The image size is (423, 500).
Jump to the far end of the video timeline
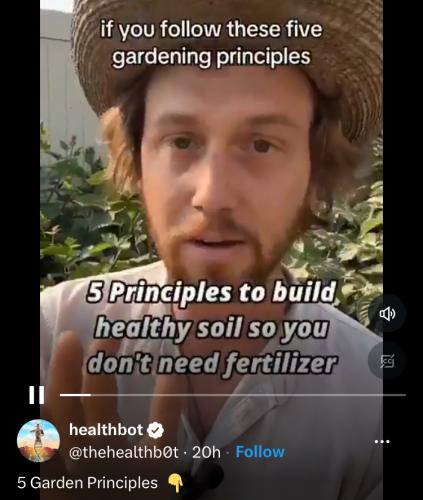point(404,395)
